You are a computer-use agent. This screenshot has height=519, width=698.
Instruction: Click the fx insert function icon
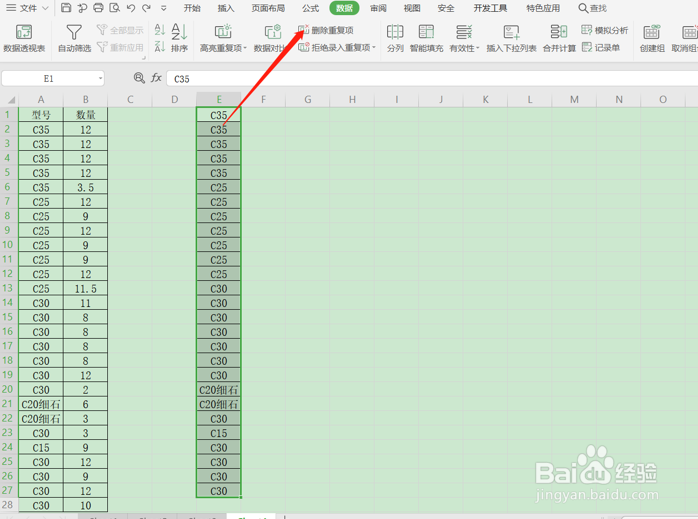point(156,78)
